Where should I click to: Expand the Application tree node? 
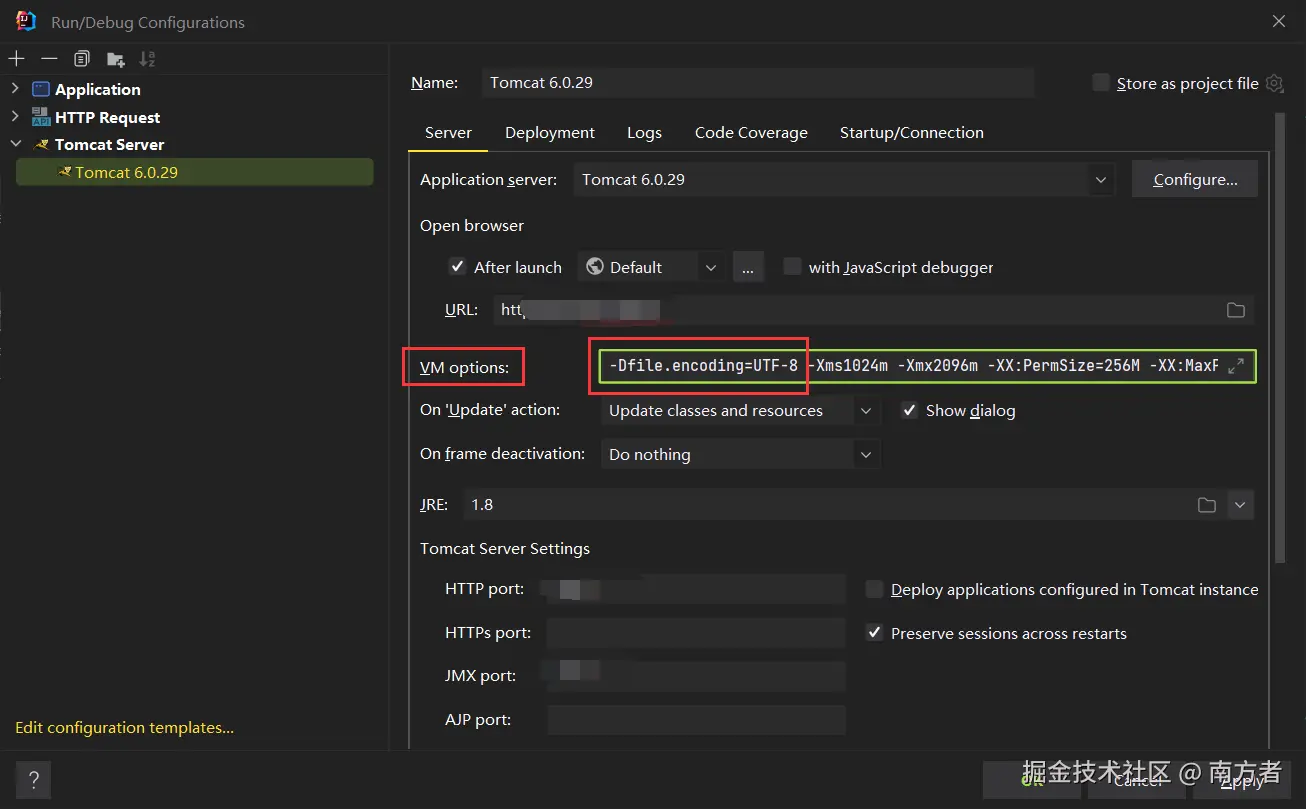coord(15,90)
